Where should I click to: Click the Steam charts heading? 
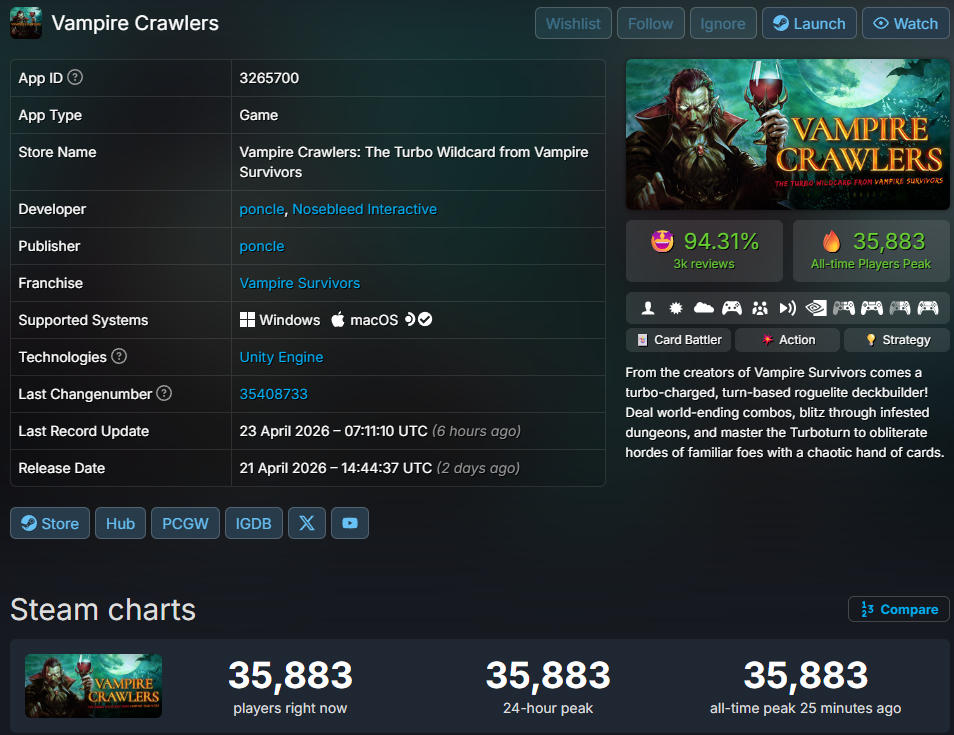click(103, 610)
